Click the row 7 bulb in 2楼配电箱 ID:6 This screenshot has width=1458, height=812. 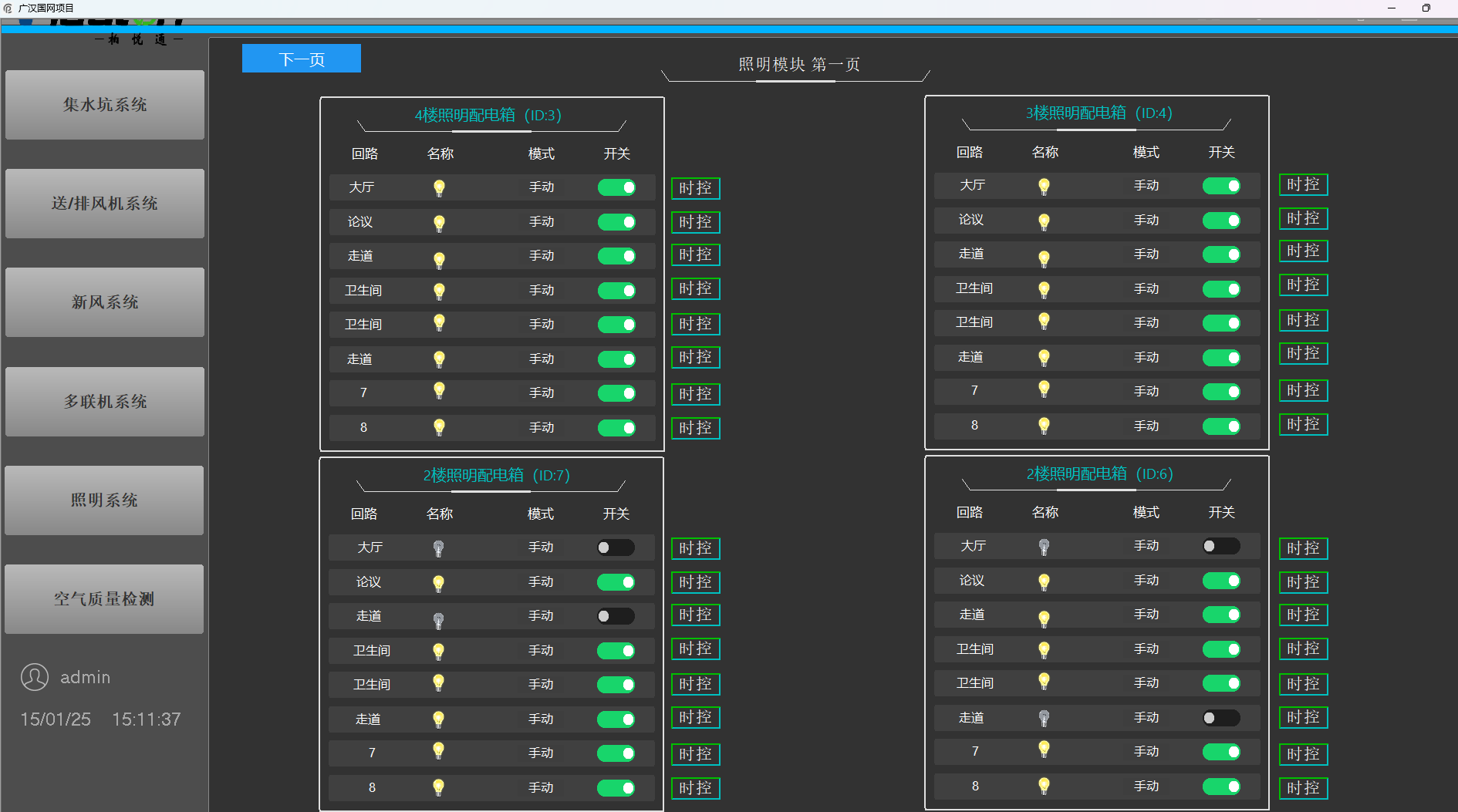[1044, 749]
